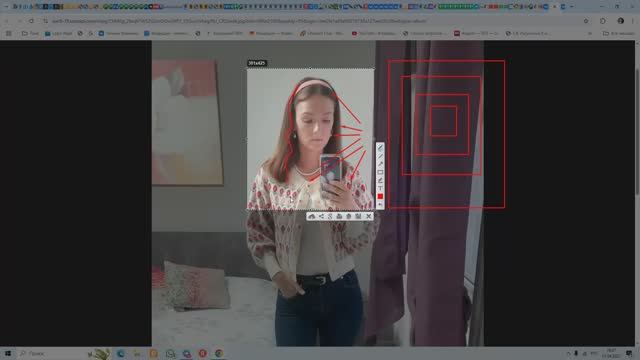Select the Lightshot pen tool
640x360 pixels.
pyautogui.click(x=380, y=147)
